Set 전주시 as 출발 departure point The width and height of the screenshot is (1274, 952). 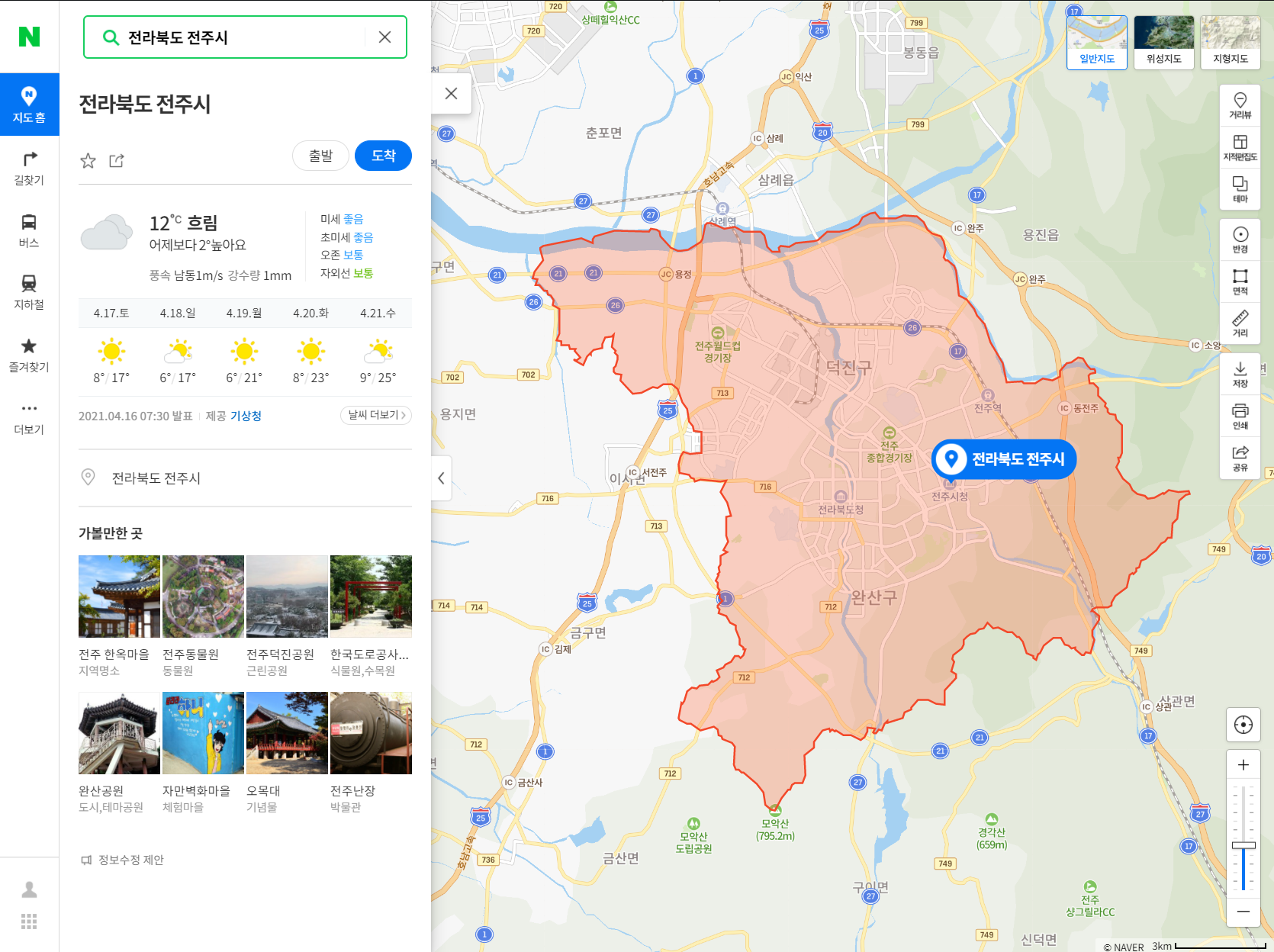tap(320, 156)
